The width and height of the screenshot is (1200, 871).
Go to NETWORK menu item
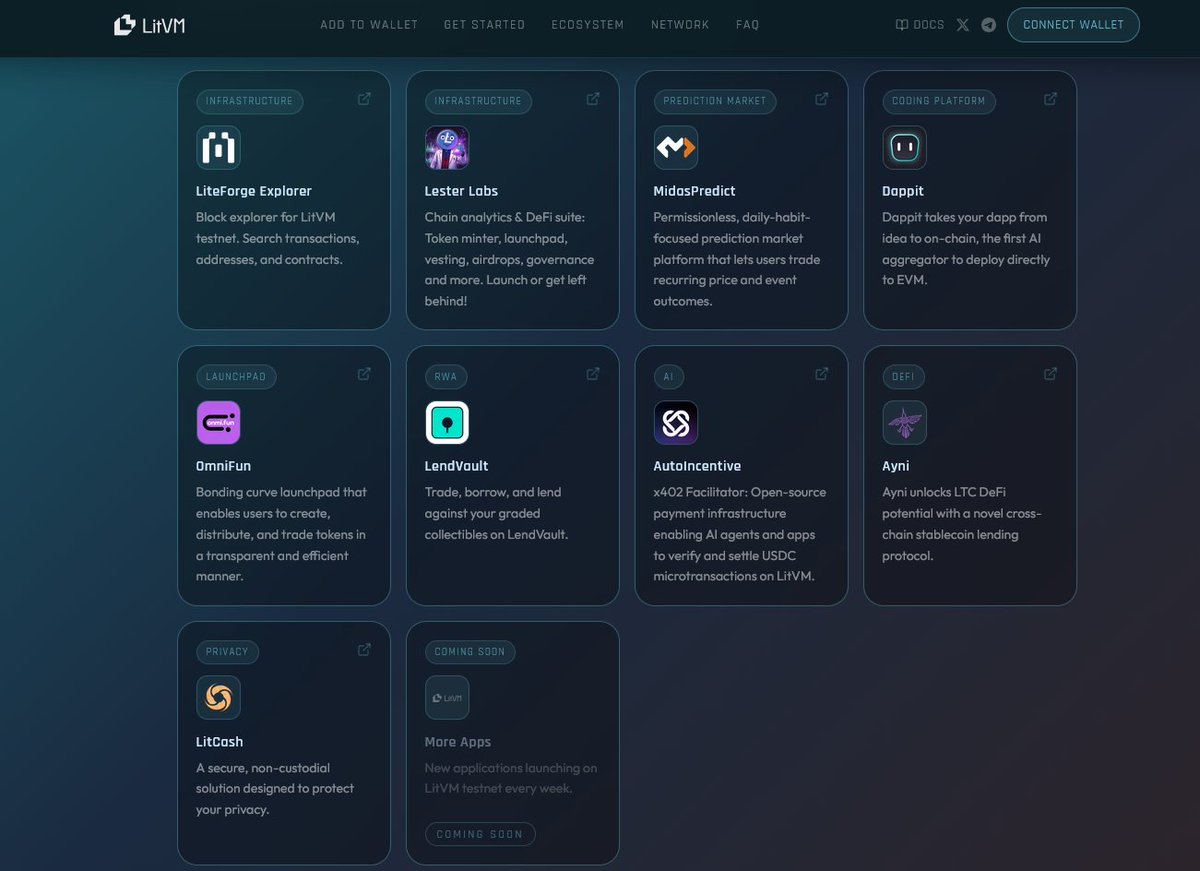[680, 25]
